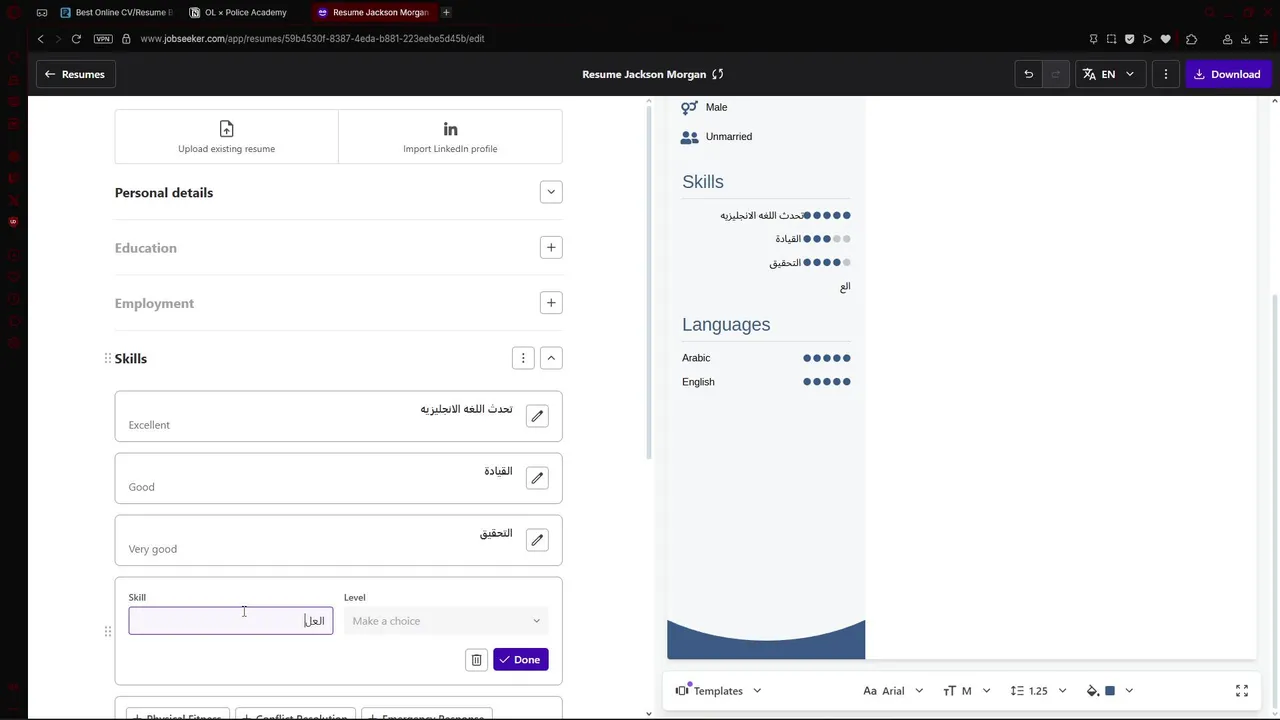Expand the Personal details section
This screenshot has width=1280, height=720.
click(551, 192)
